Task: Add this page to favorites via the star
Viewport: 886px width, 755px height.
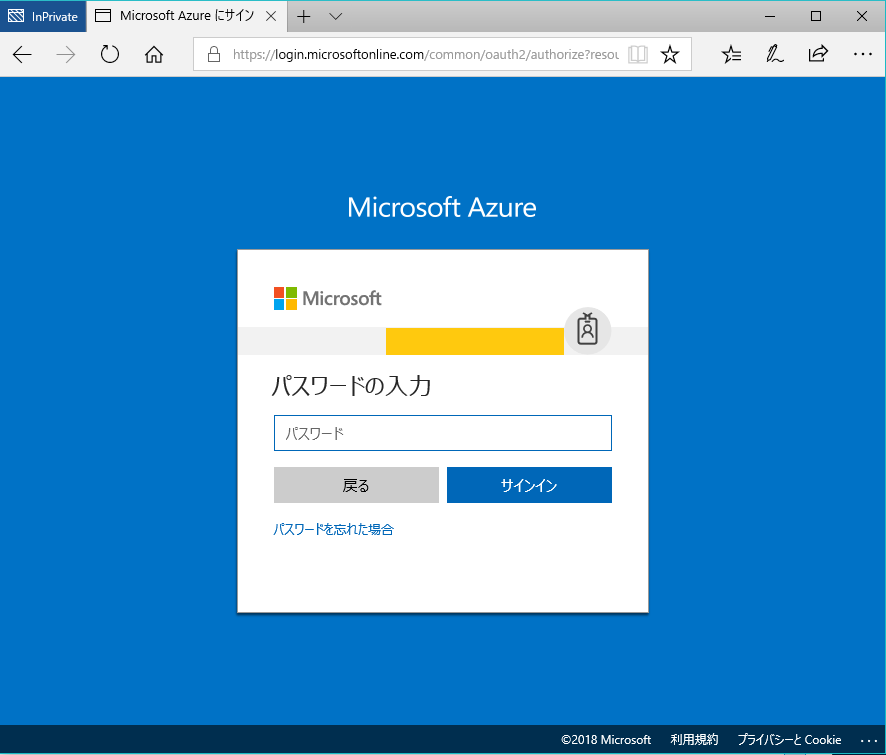Action: point(669,55)
